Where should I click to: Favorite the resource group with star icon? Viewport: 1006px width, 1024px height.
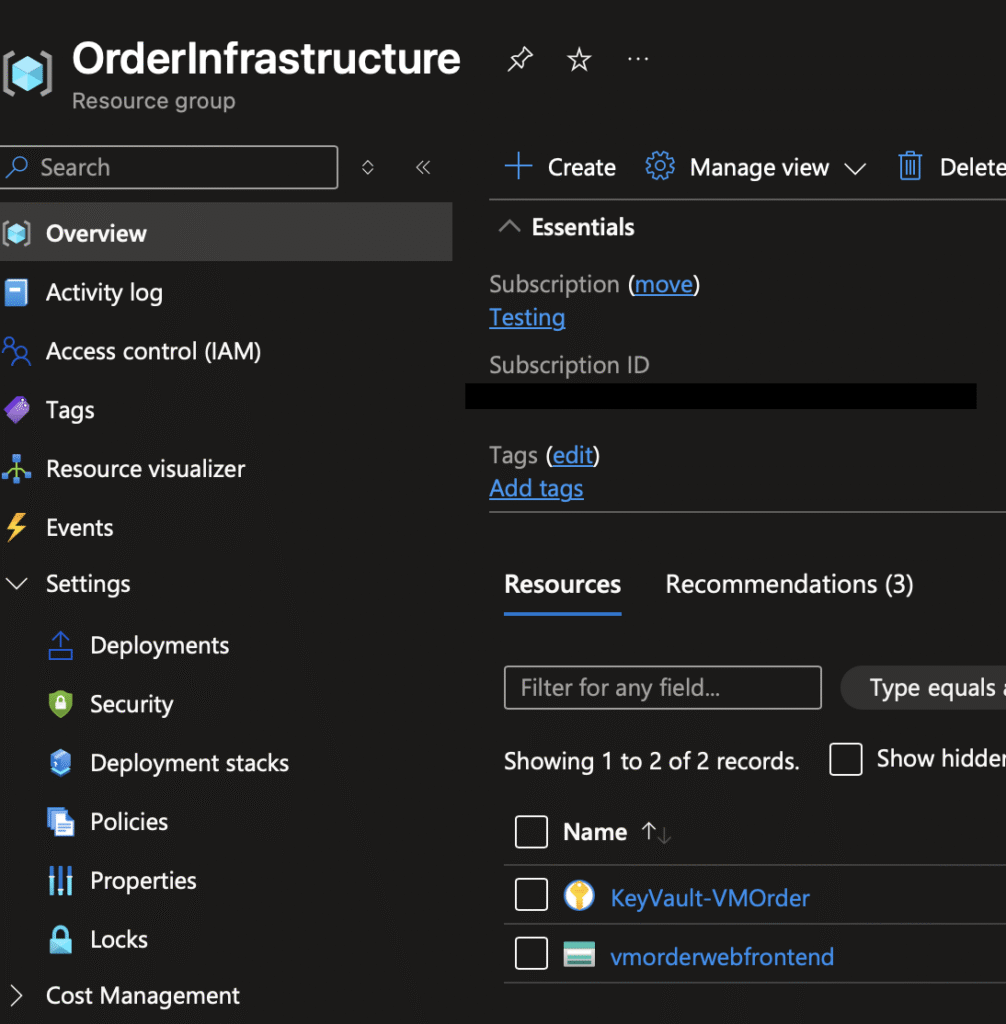pos(579,59)
